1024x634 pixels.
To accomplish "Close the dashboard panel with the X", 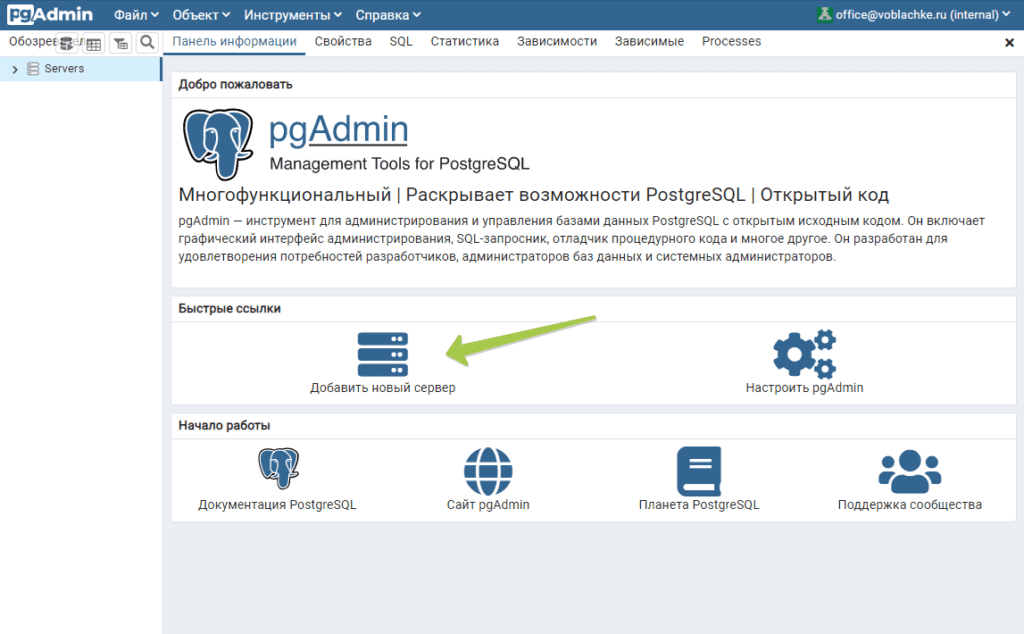I will point(1009,42).
